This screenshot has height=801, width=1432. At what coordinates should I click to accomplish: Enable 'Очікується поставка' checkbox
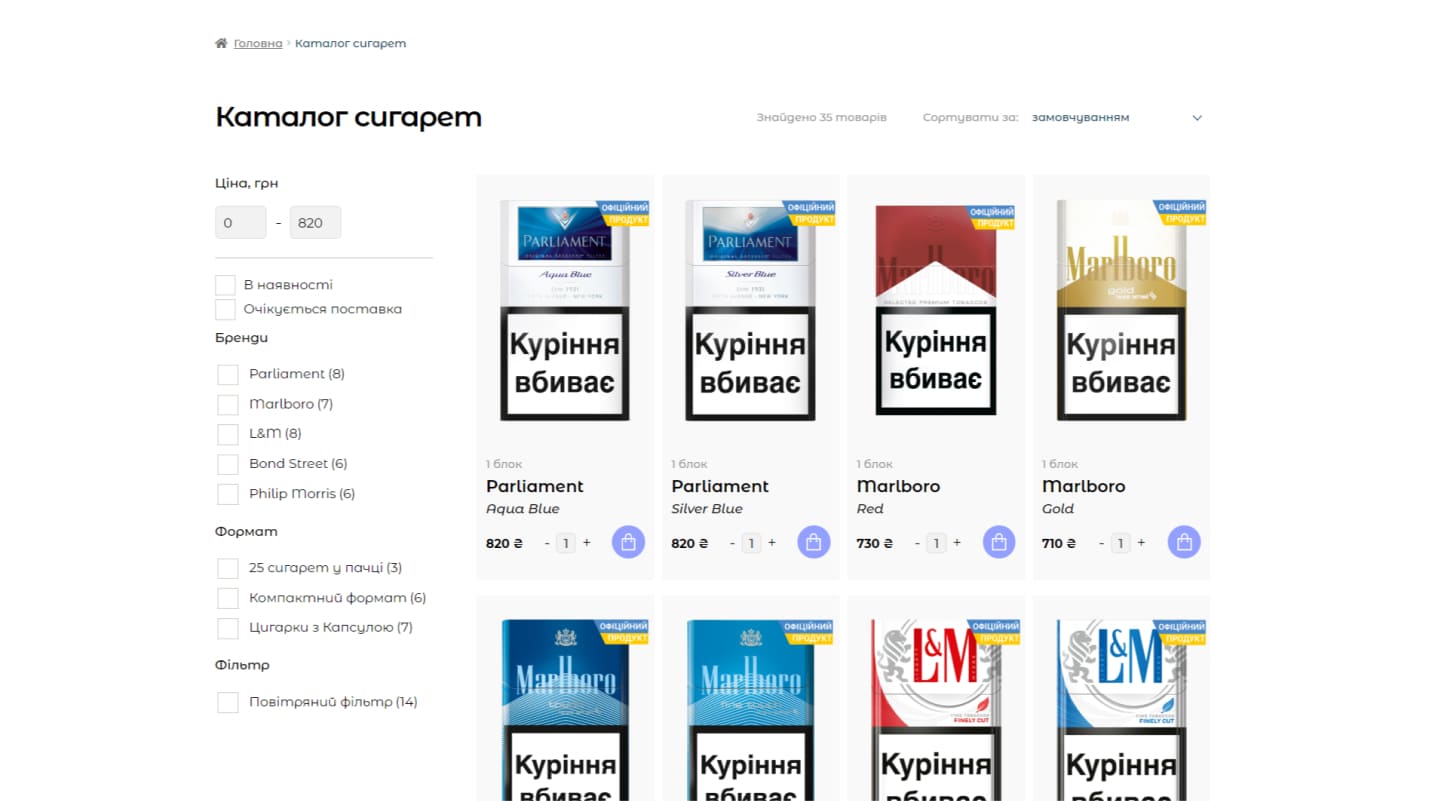[226, 309]
